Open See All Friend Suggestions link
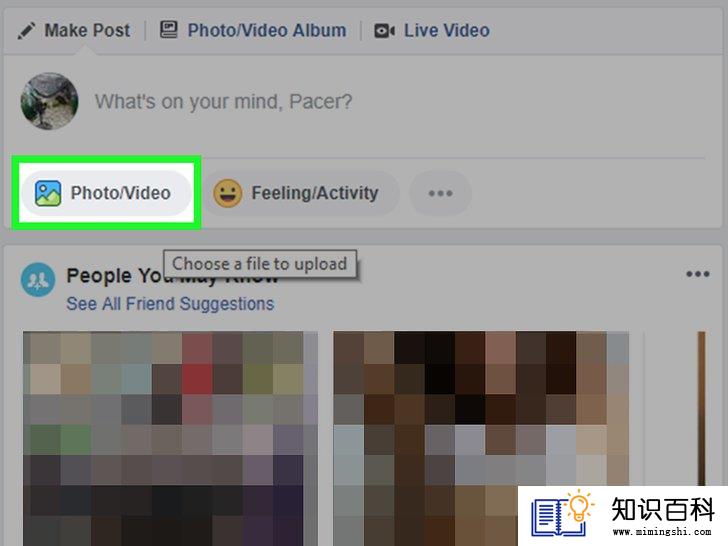Screen dimensions: 728x546 coord(170,304)
